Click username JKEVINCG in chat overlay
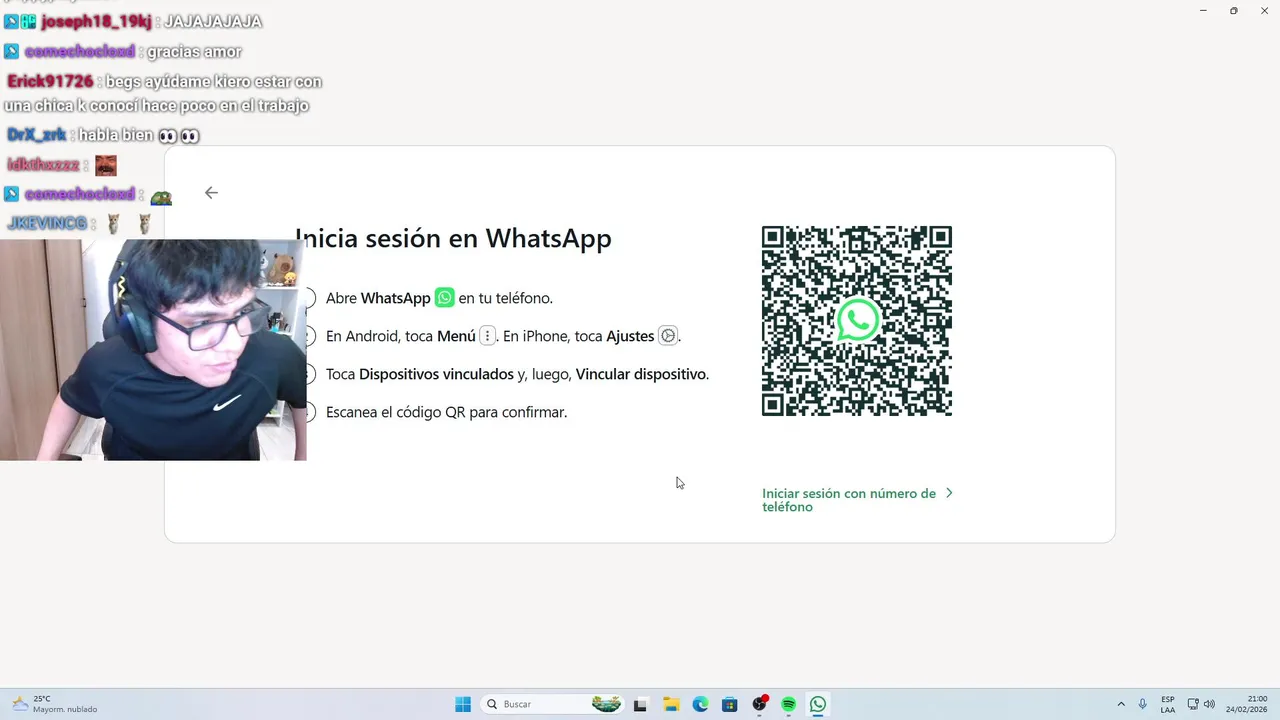 pos(47,223)
